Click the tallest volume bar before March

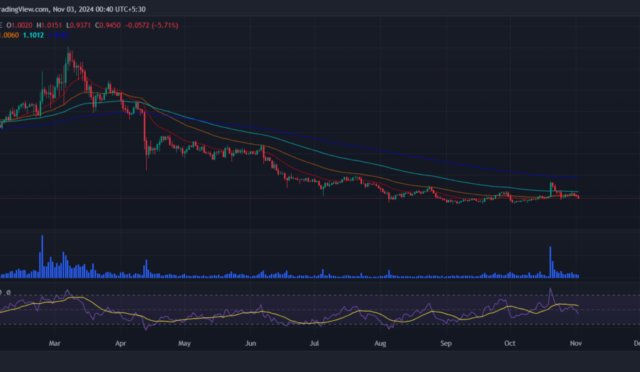42,256
